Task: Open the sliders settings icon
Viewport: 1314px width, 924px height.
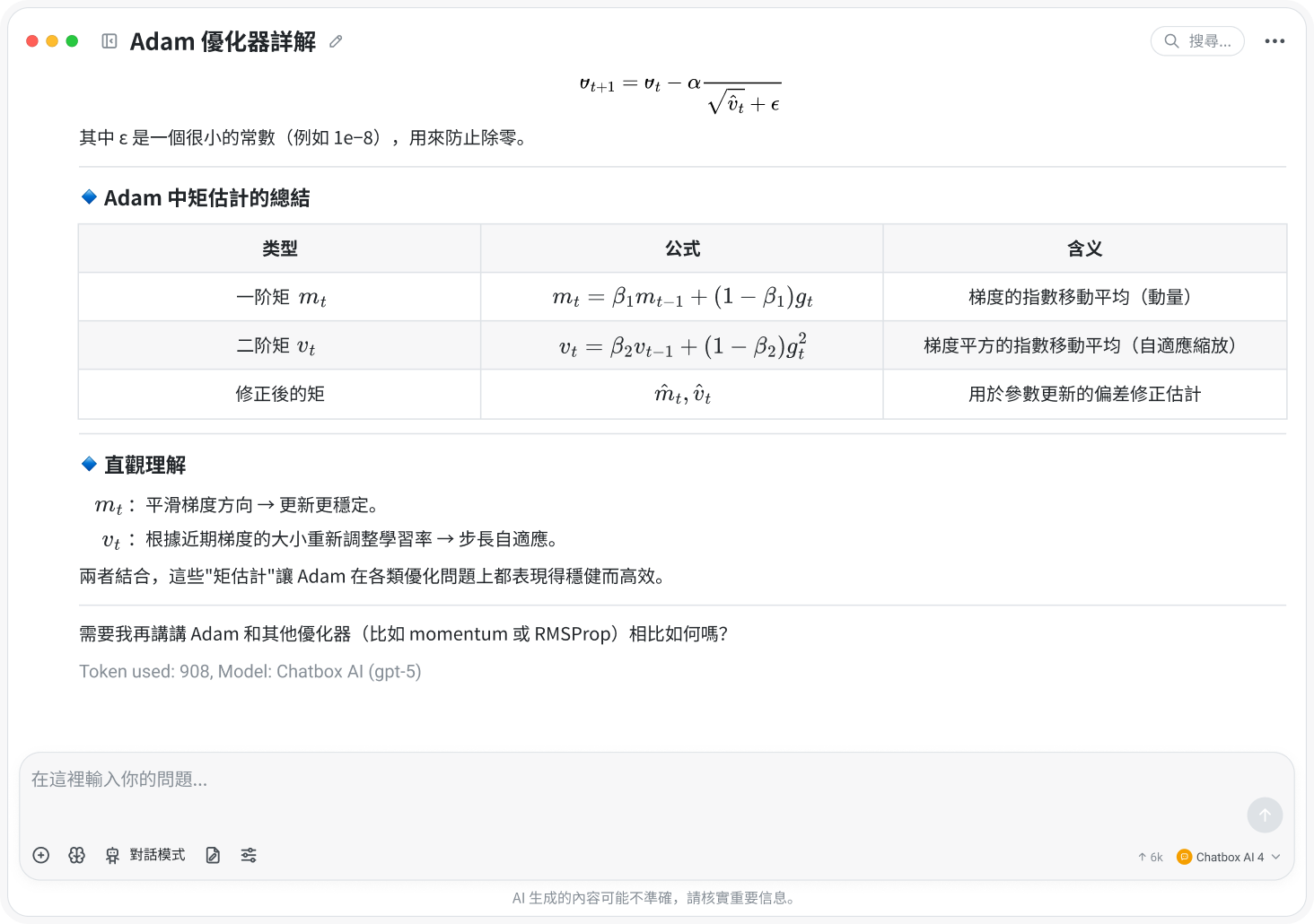Action: (x=249, y=855)
